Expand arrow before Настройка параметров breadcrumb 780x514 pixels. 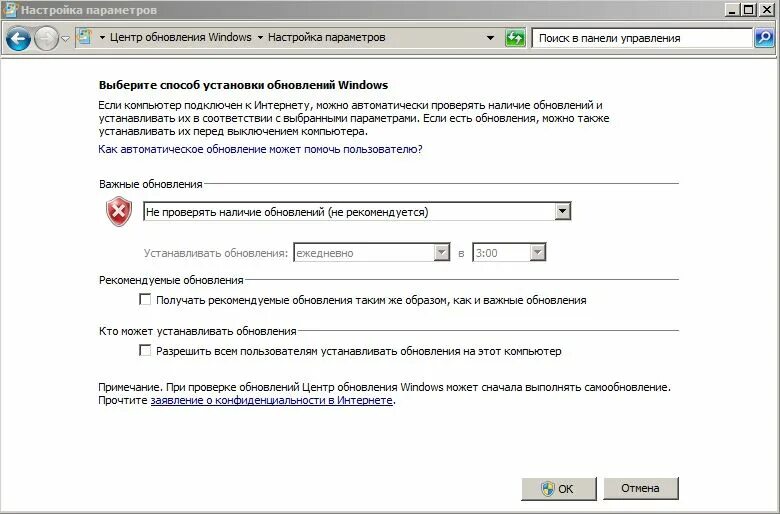point(260,38)
